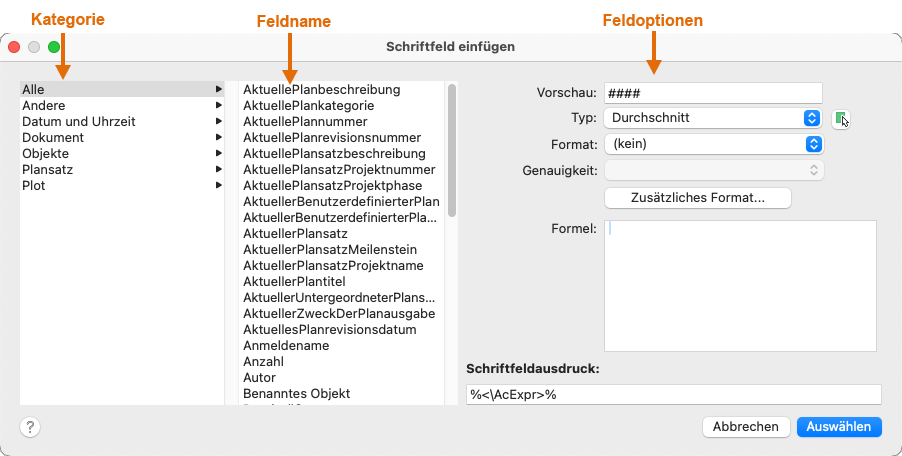
Task: Click the Abbrechen button
Action: coord(746,427)
